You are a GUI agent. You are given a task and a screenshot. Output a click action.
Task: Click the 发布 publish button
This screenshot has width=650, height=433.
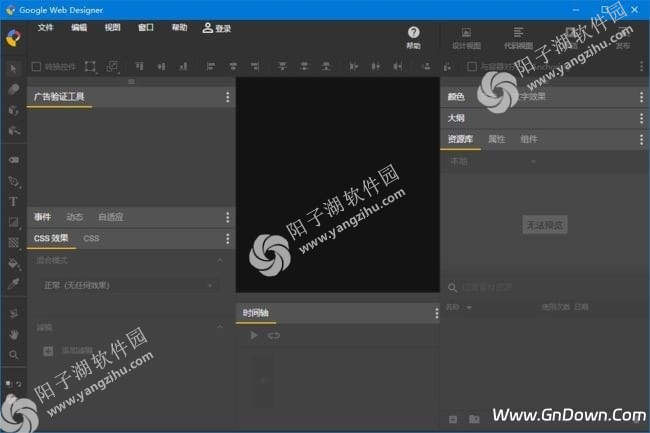pyautogui.click(x=623, y=38)
